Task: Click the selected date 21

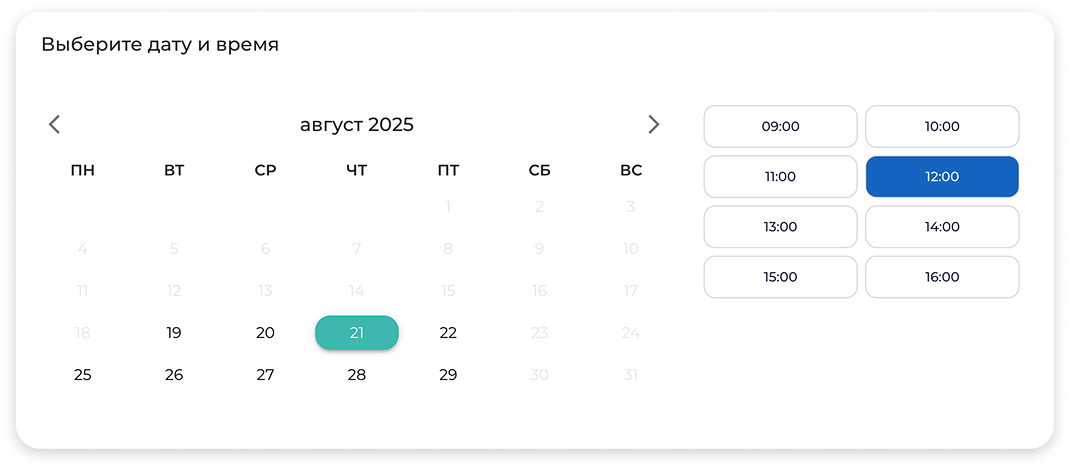Action: (x=356, y=333)
